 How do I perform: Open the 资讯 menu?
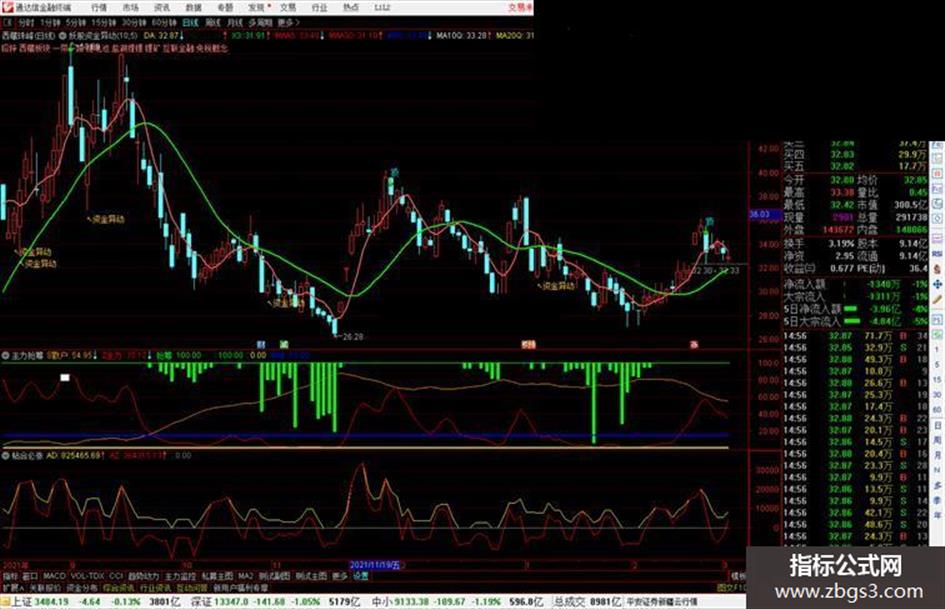(x=162, y=8)
